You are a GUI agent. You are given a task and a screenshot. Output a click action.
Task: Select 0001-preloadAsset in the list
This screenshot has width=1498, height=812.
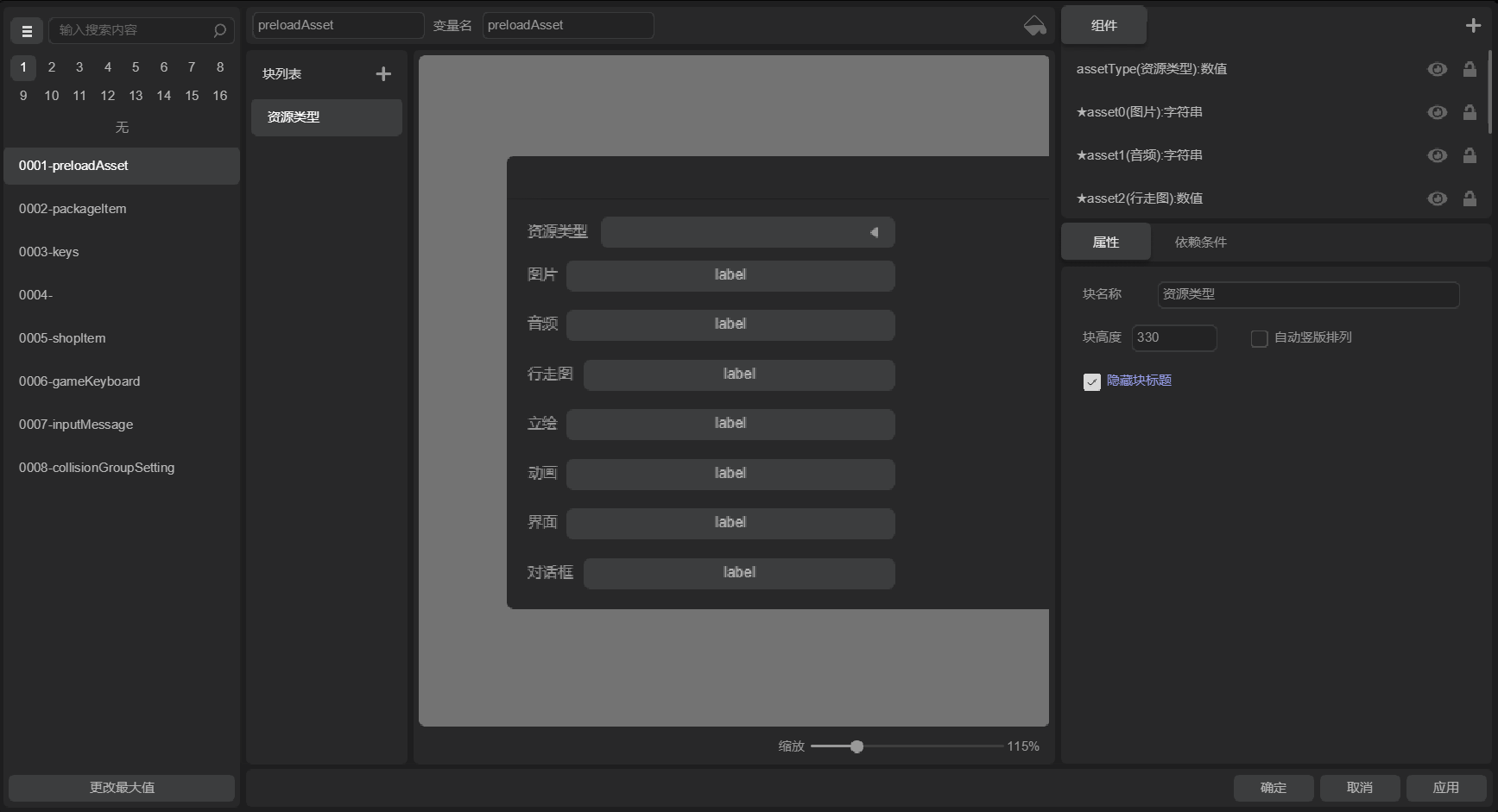pyautogui.click(x=122, y=166)
